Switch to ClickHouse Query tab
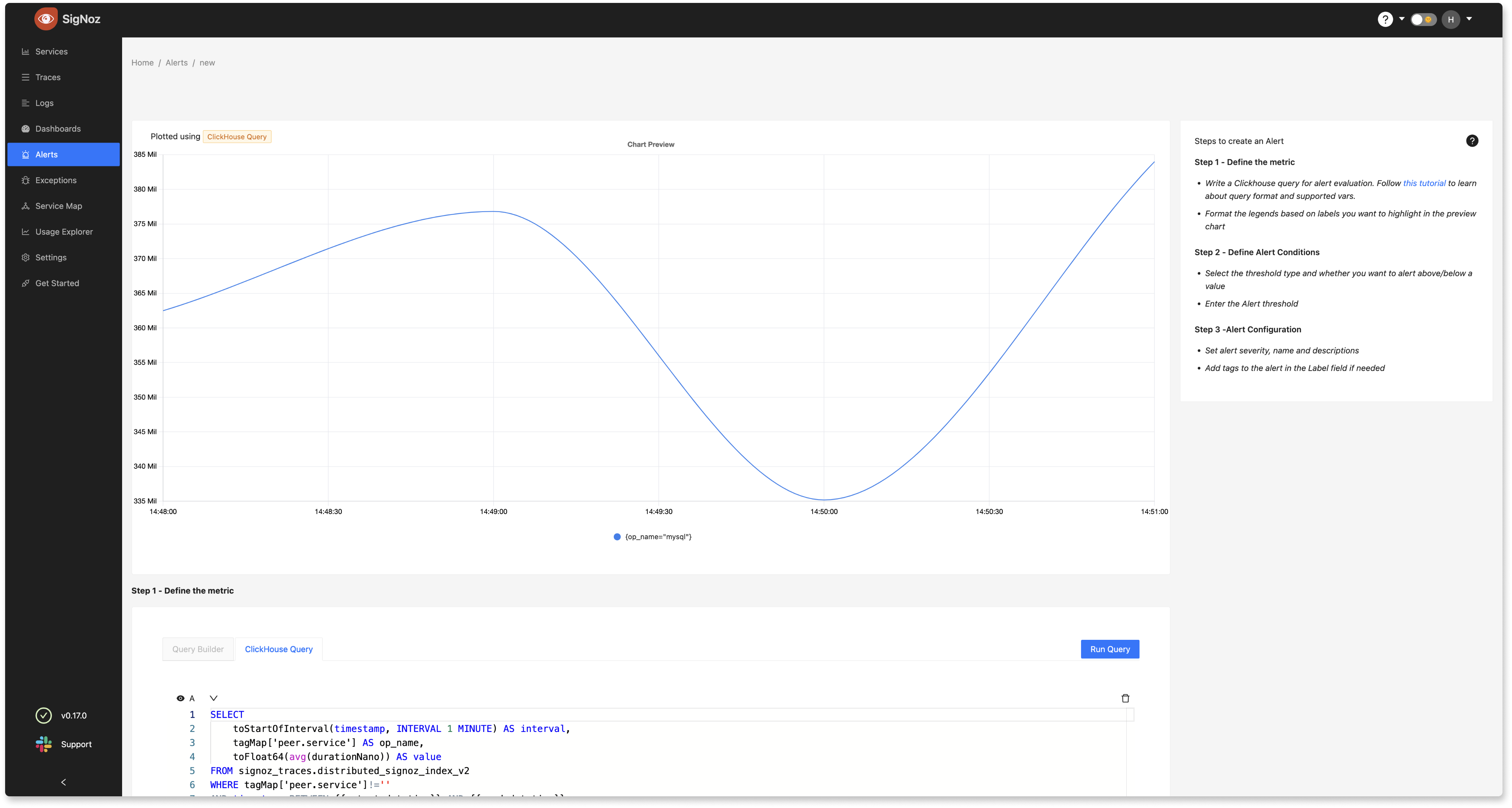The image size is (1512, 808). (279, 649)
